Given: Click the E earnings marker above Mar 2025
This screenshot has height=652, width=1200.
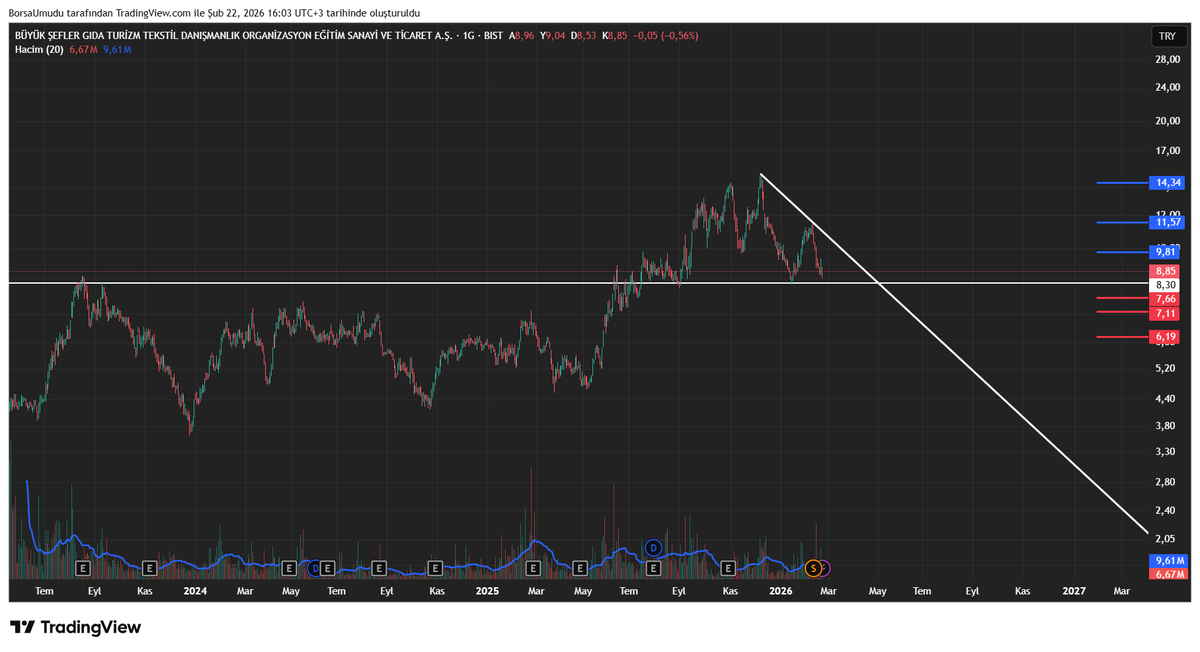Looking at the screenshot, I should [x=533, y=568].
